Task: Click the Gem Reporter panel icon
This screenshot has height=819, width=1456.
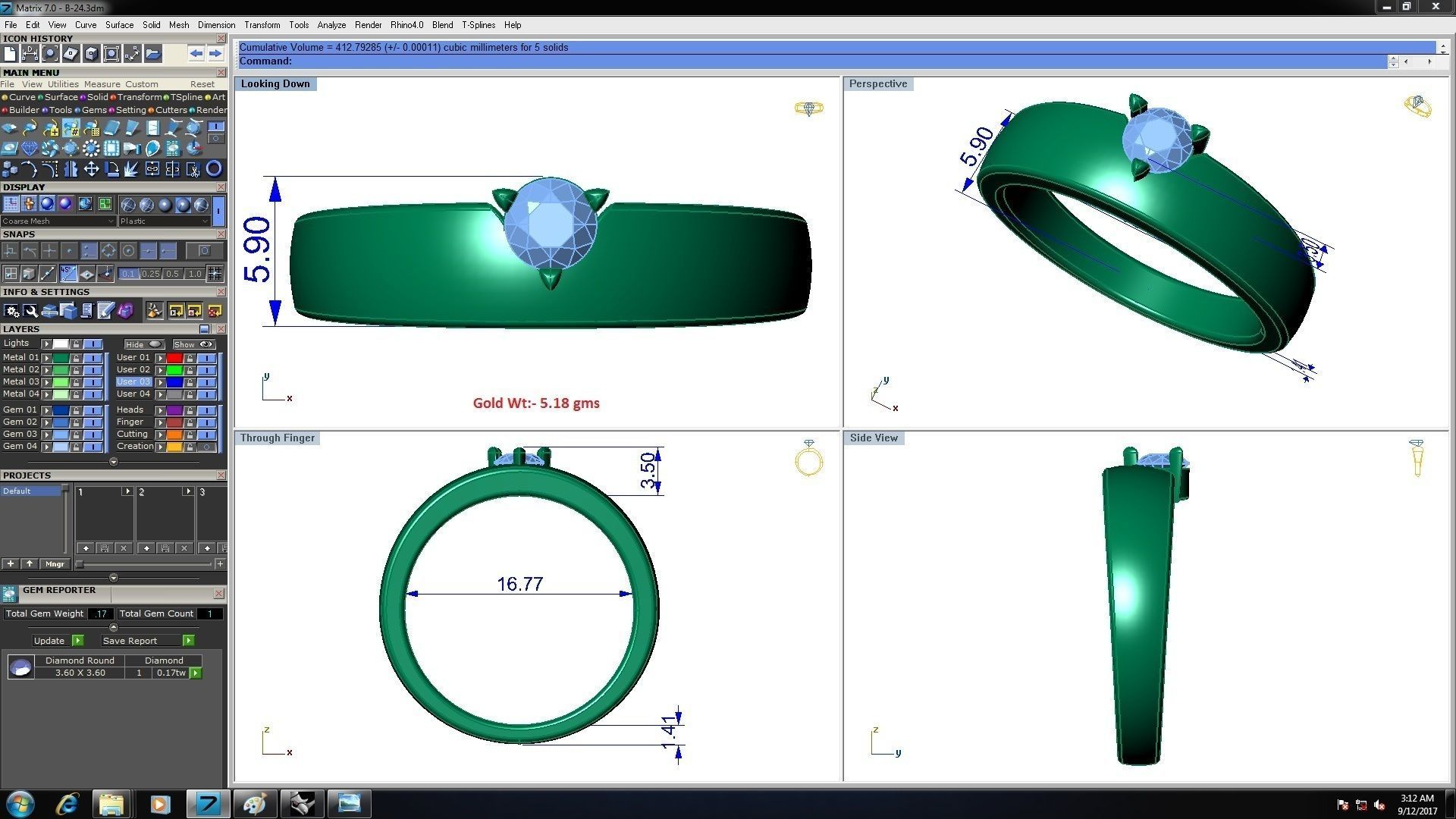Action: click(9, 593)
